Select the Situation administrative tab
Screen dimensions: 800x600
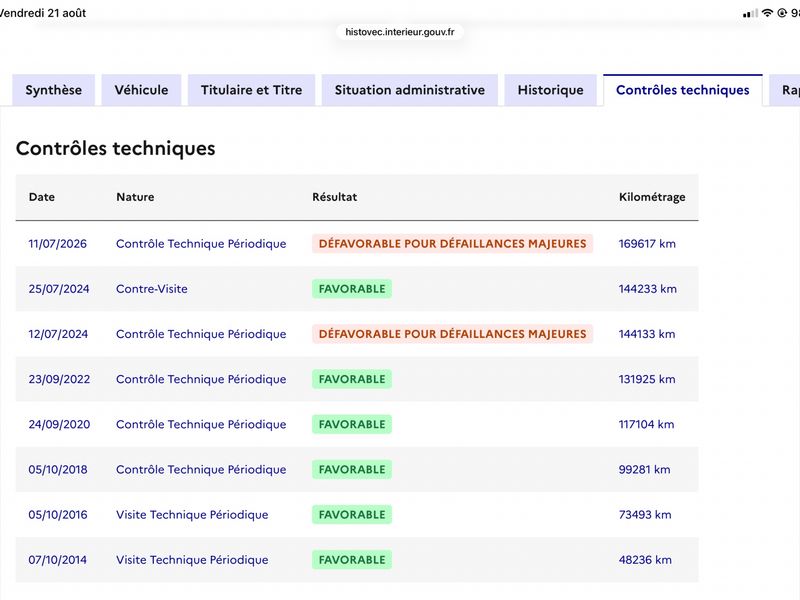pyautogui.click(x=410, y=90)
